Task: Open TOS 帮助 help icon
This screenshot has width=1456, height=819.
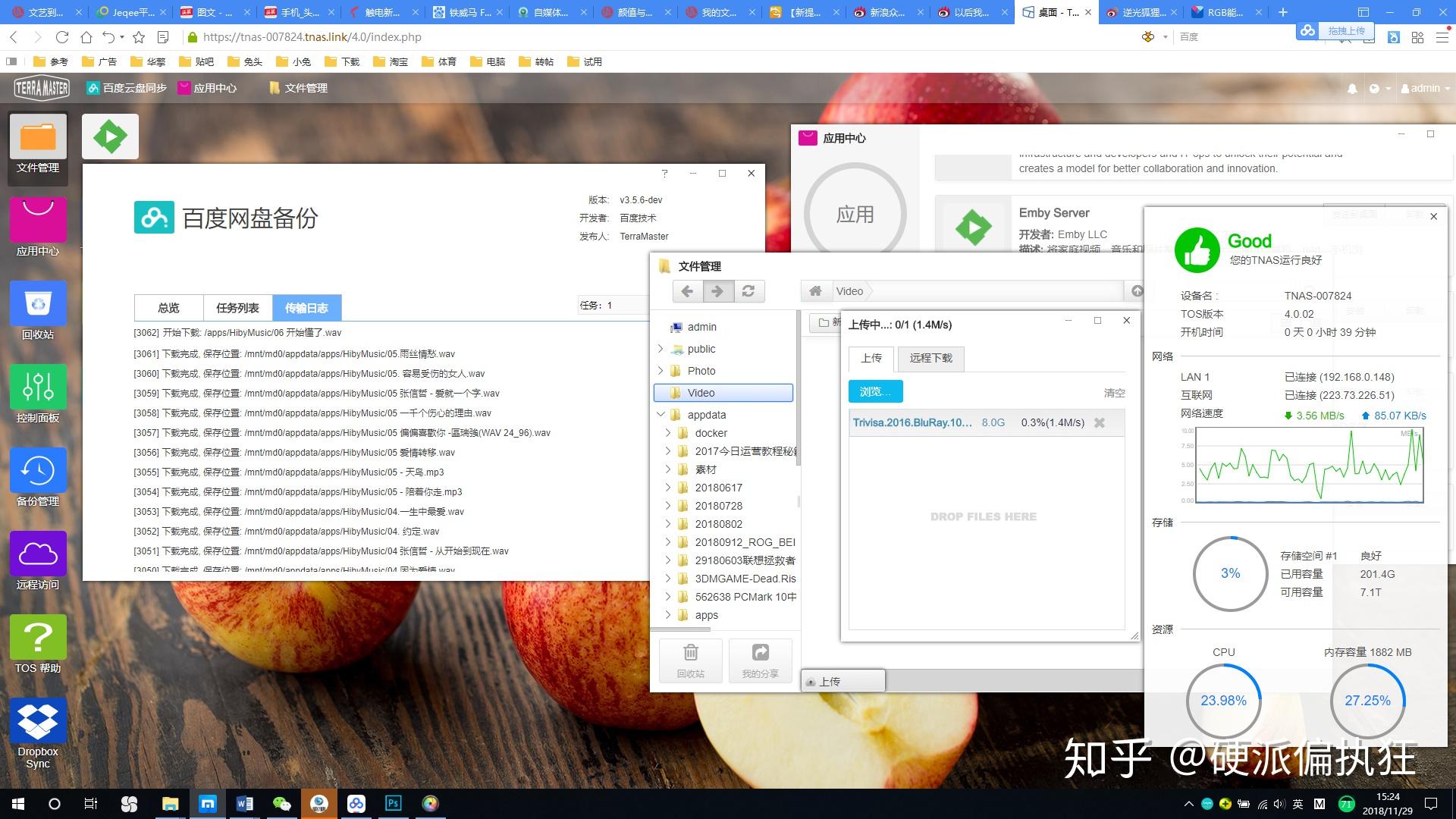Action: point(38,638)
